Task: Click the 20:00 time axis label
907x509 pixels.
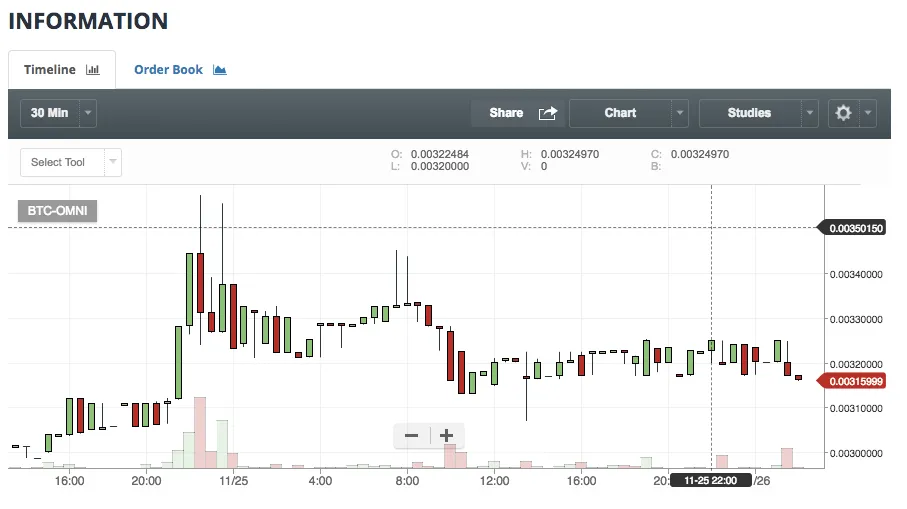Action: pyautogui.click(x=146, y=481)
